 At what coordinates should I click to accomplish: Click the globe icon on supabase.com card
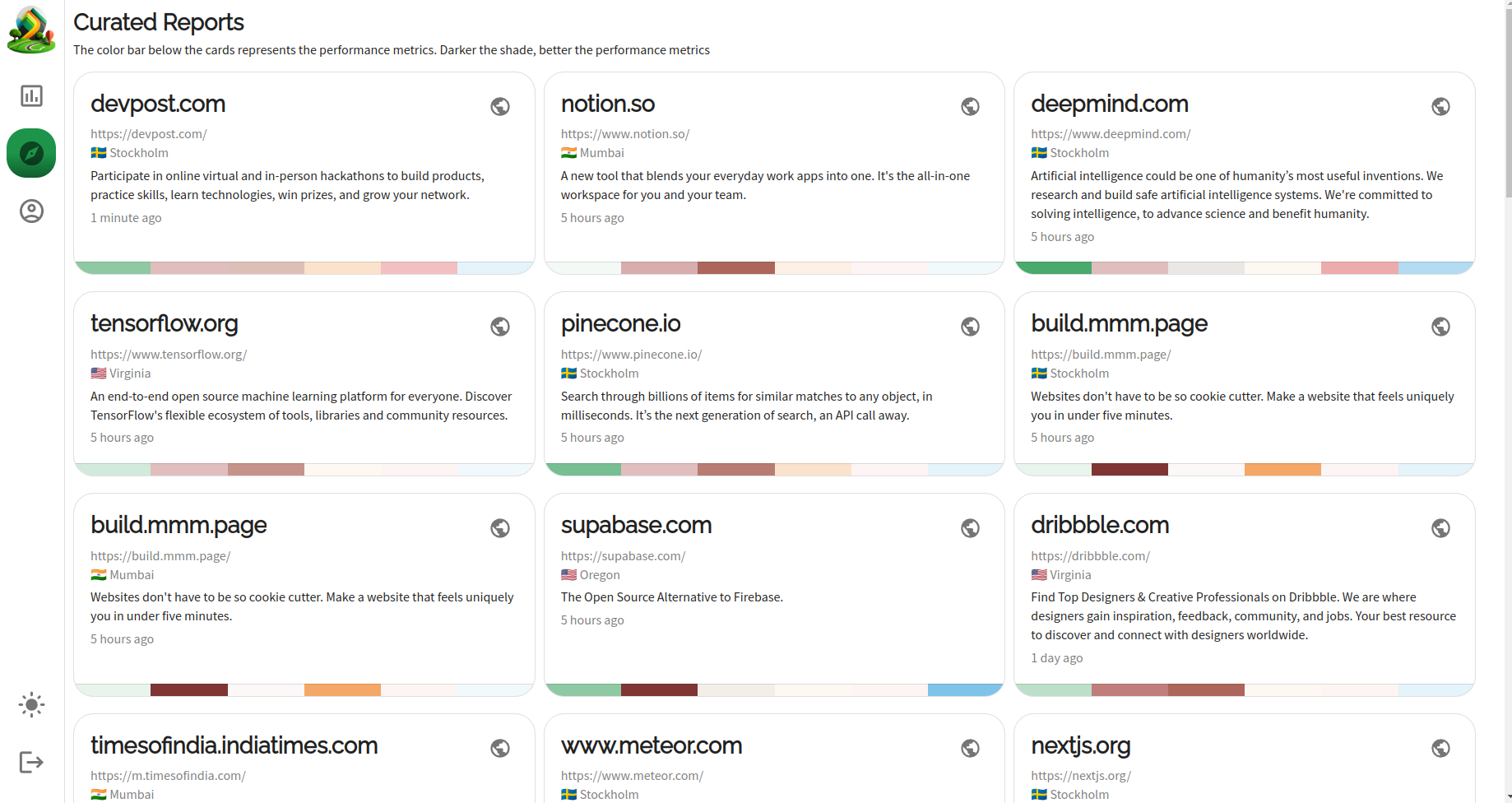971,528
